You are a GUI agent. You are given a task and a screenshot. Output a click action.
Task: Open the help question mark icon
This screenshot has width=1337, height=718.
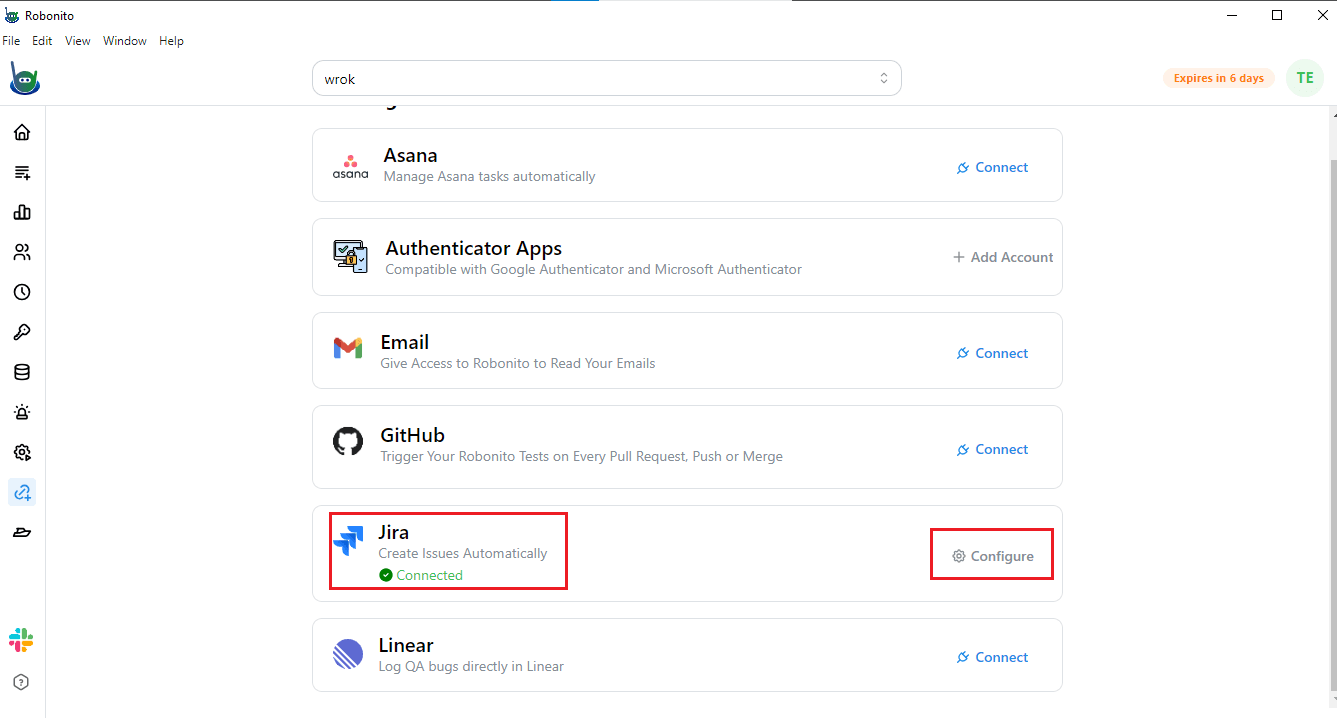click(21, 682)
